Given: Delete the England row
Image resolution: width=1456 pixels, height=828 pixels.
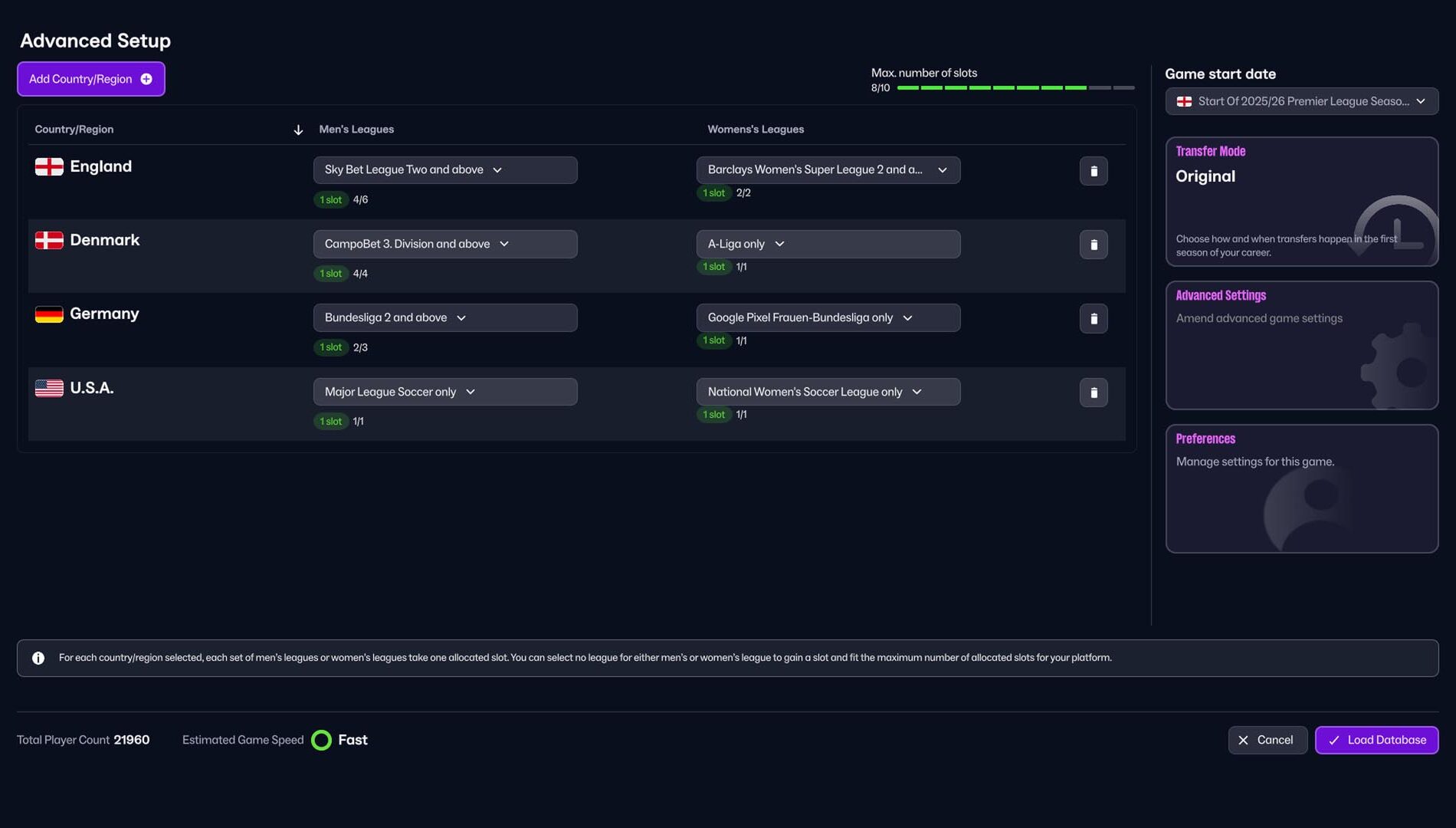Looking at the screenshot, I should (1094, 171).
